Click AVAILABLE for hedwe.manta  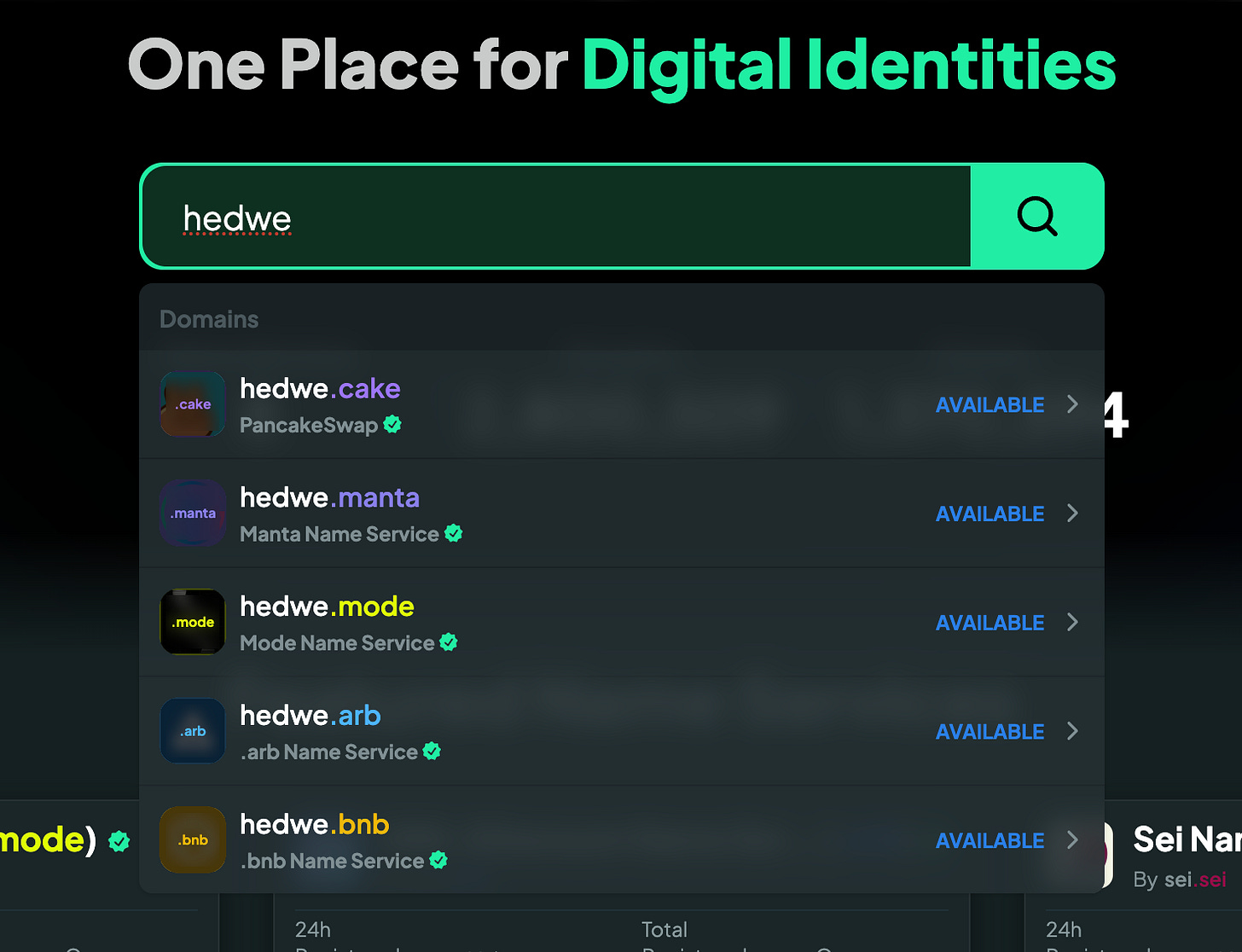coord(990,514)
